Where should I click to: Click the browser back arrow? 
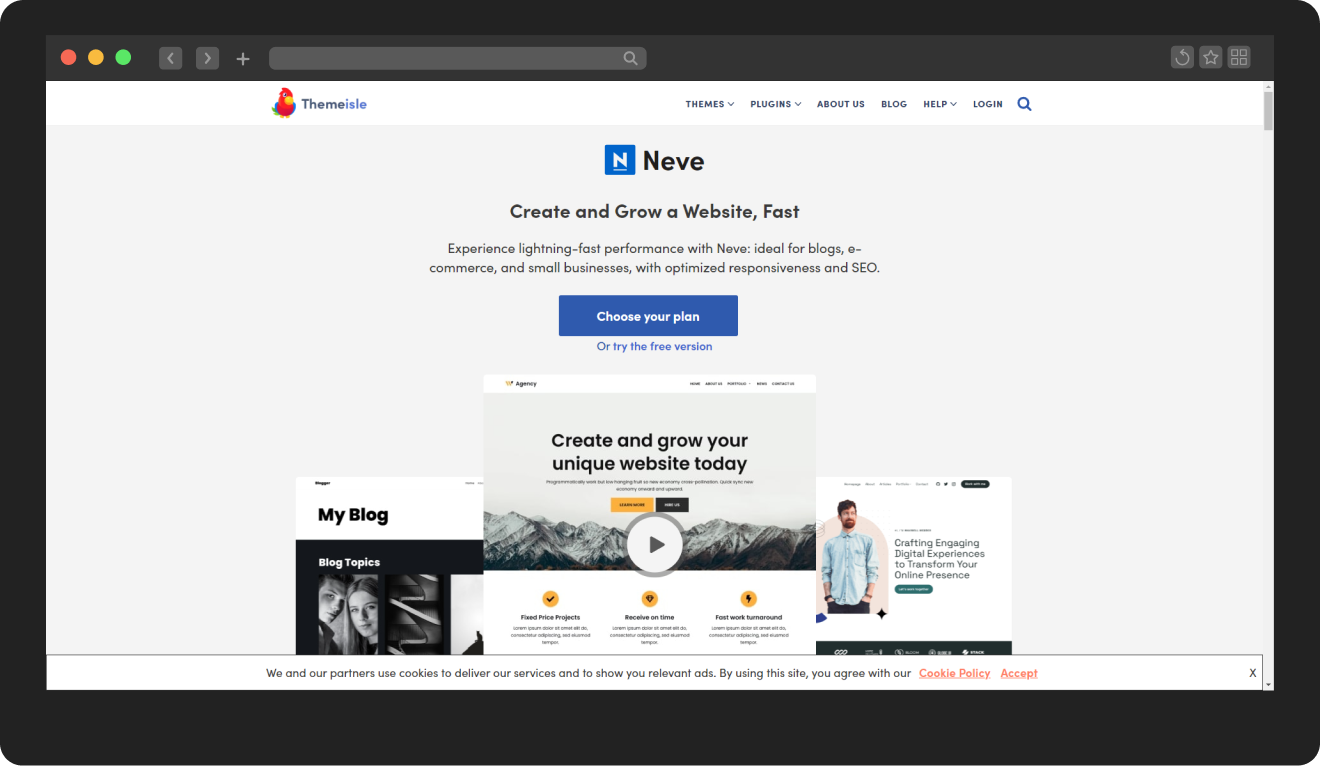(x=170, y=57)
